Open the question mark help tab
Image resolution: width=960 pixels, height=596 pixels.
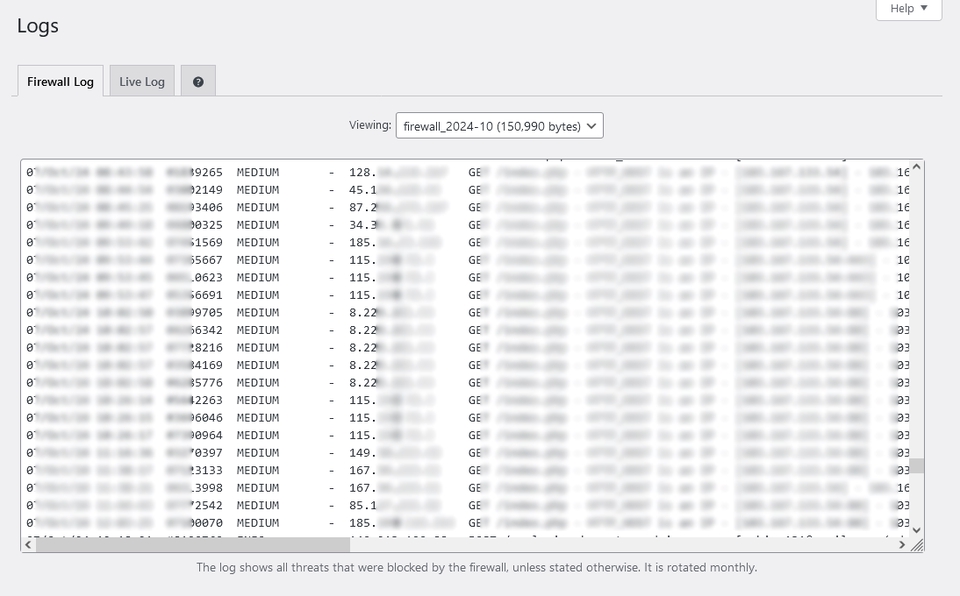click(x=198, y=81)
